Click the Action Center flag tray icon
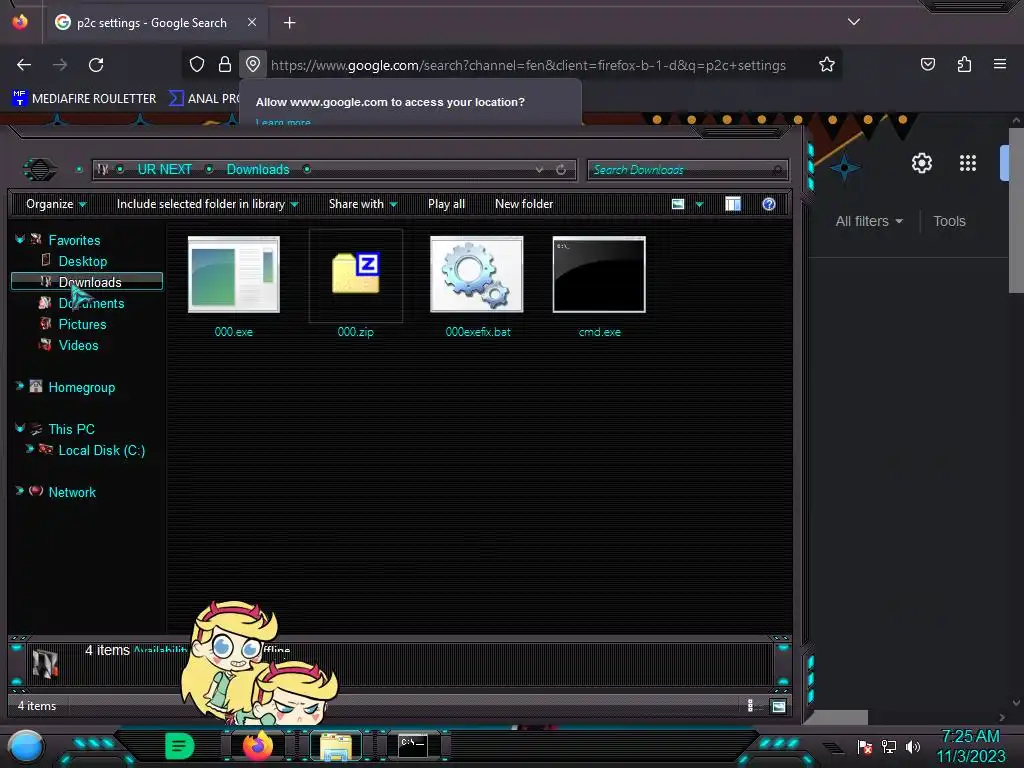1024x768 pixels. click(865, 746)
